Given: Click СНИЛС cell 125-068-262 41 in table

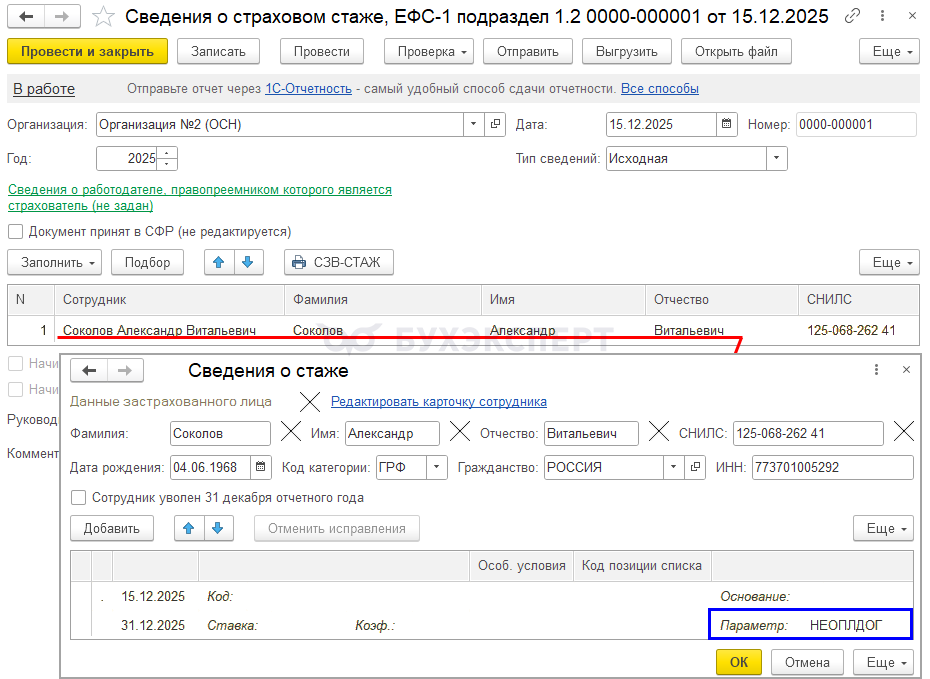Looking at the screenshot, I should click(x=858, y=330).
